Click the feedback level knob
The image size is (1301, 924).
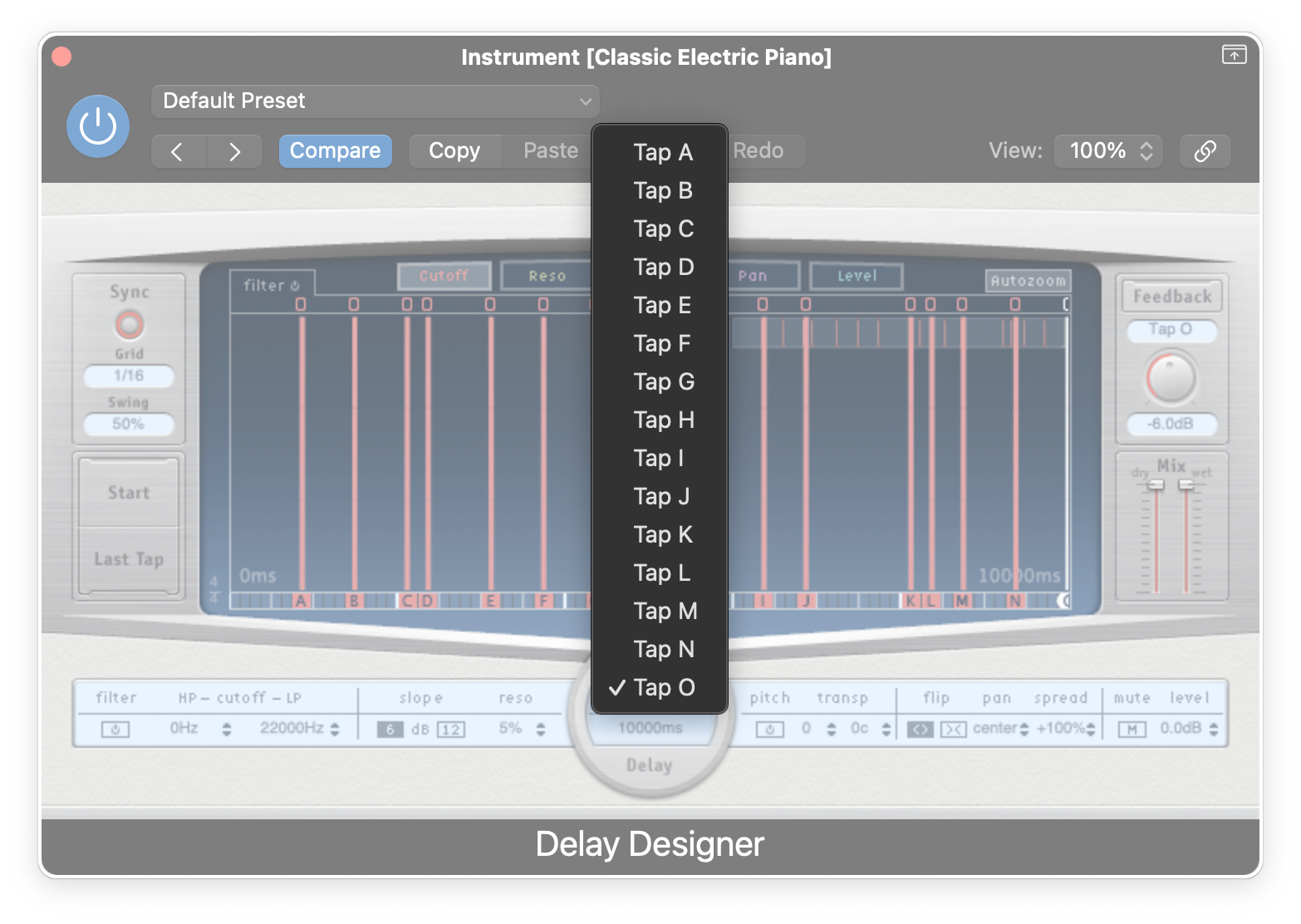(x=1171, y=378)
